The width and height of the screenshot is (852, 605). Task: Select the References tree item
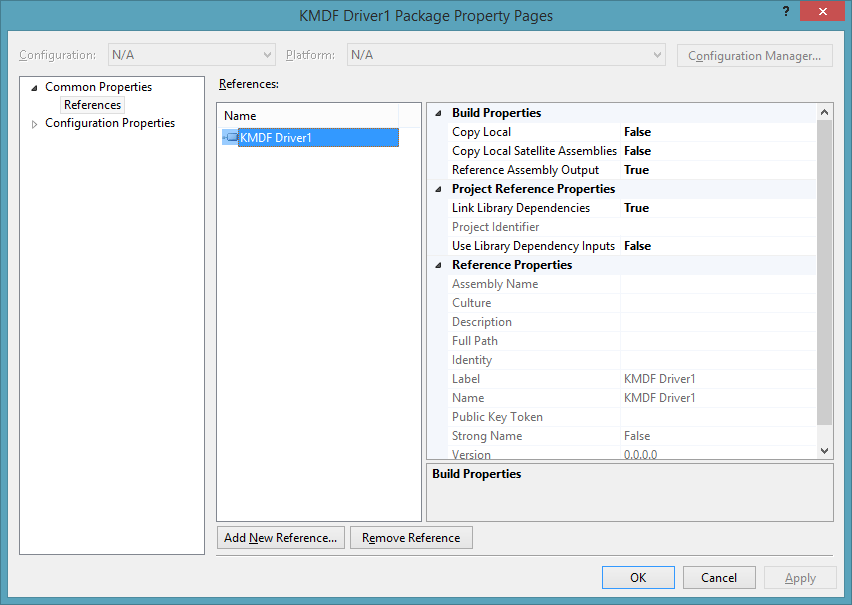pyautogui.click(x=92, y=104)
